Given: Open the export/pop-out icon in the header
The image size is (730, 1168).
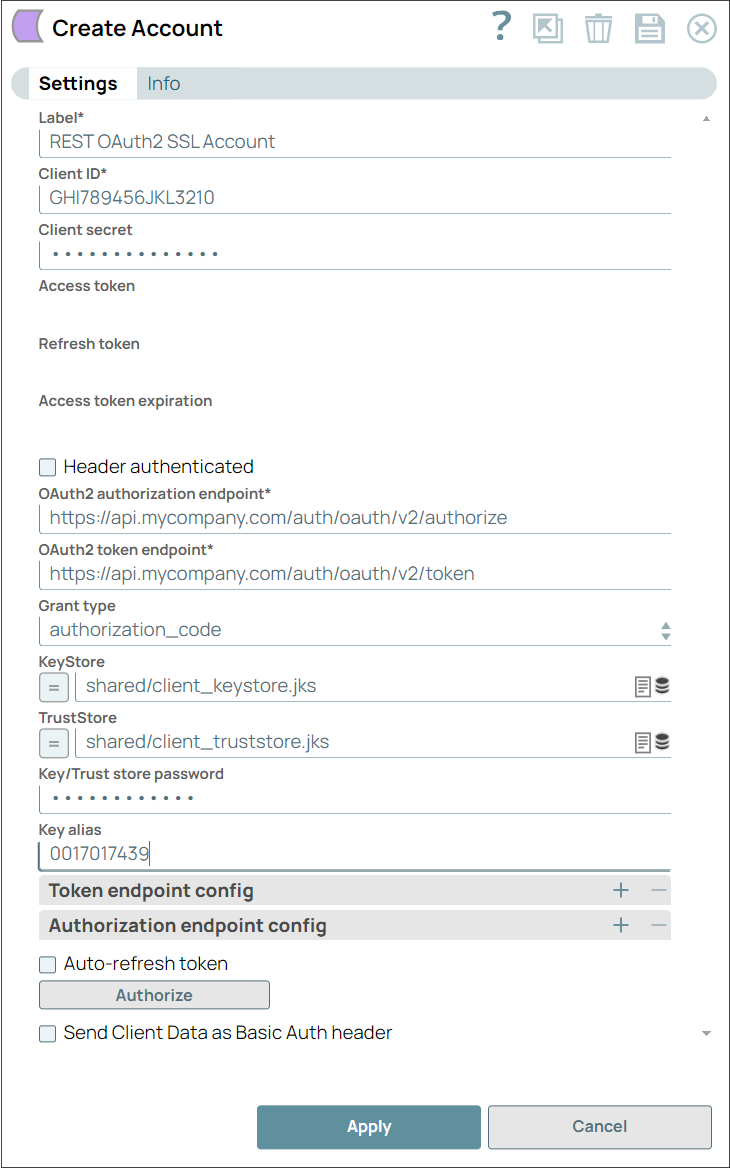Looking at the screenshot, I should [x=548, y=28].
